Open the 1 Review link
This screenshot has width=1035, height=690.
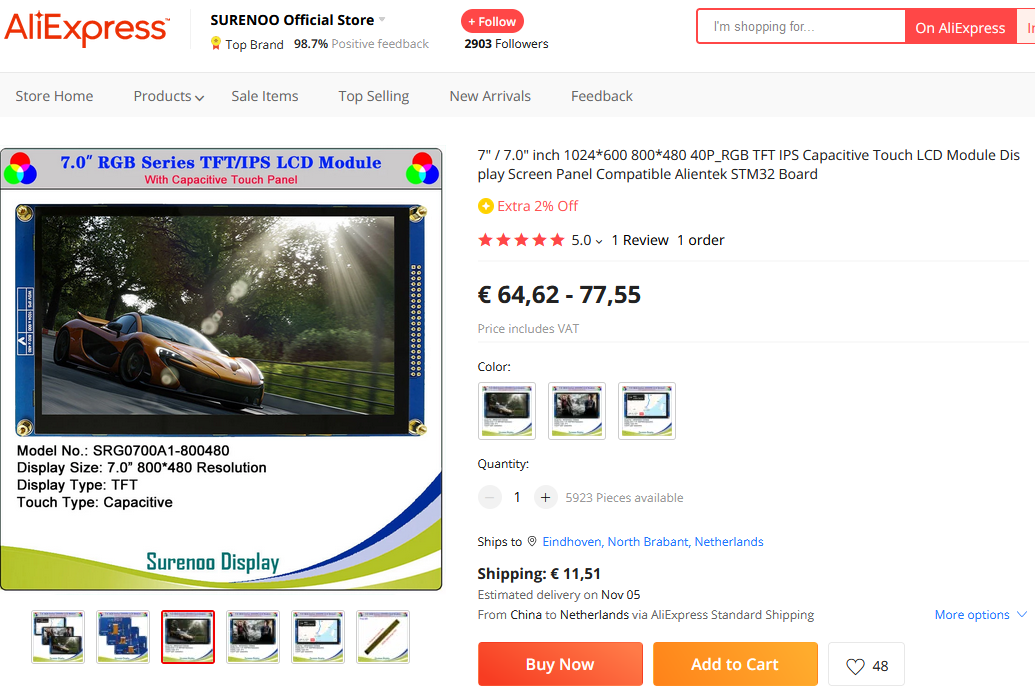(640, 240)
